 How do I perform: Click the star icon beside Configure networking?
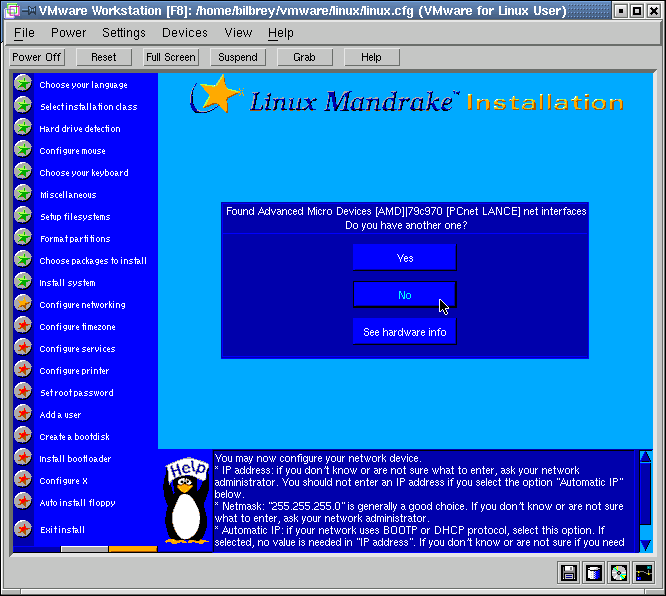tap(23, 303)
